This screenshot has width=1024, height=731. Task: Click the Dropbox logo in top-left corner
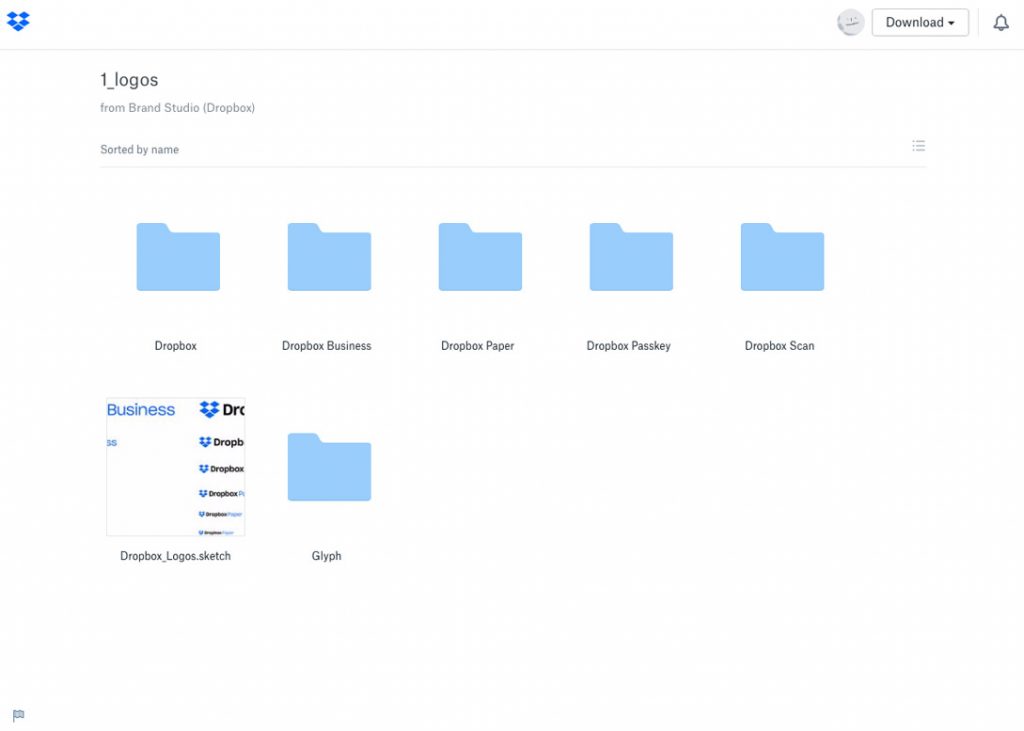[x=18, y=22]
